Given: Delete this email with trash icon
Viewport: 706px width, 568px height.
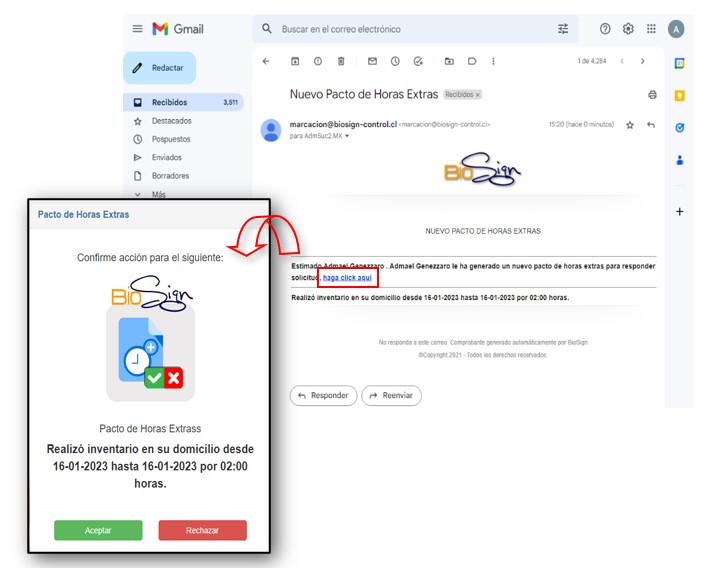Looking at the screenshot, I should pyautogui.click(x=341, y=61).
